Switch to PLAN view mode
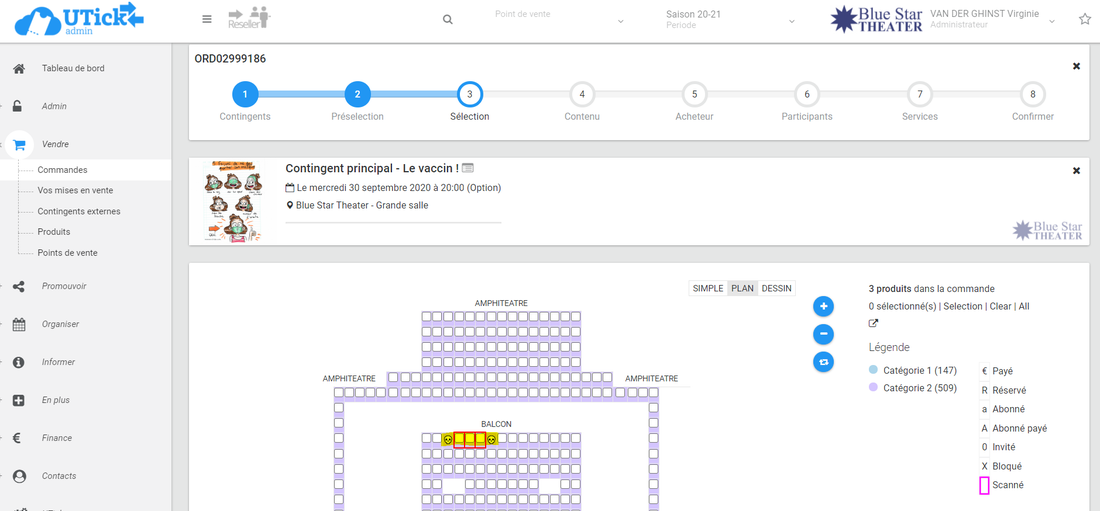Screen dimensions: 1100x511 point(742,288)
